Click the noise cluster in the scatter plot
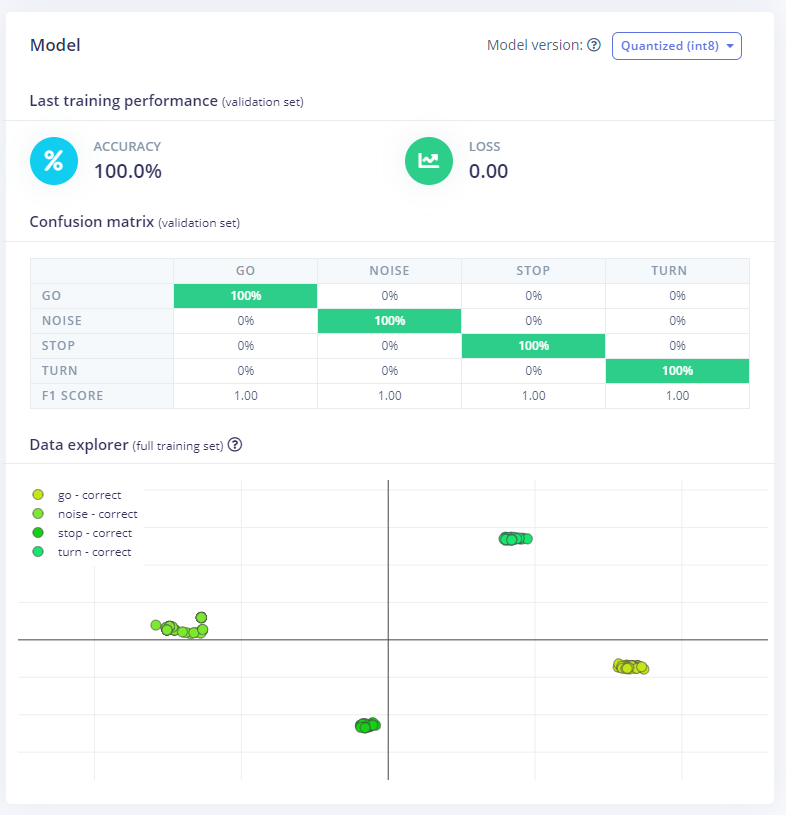786x815 pixels. (180, 627)
